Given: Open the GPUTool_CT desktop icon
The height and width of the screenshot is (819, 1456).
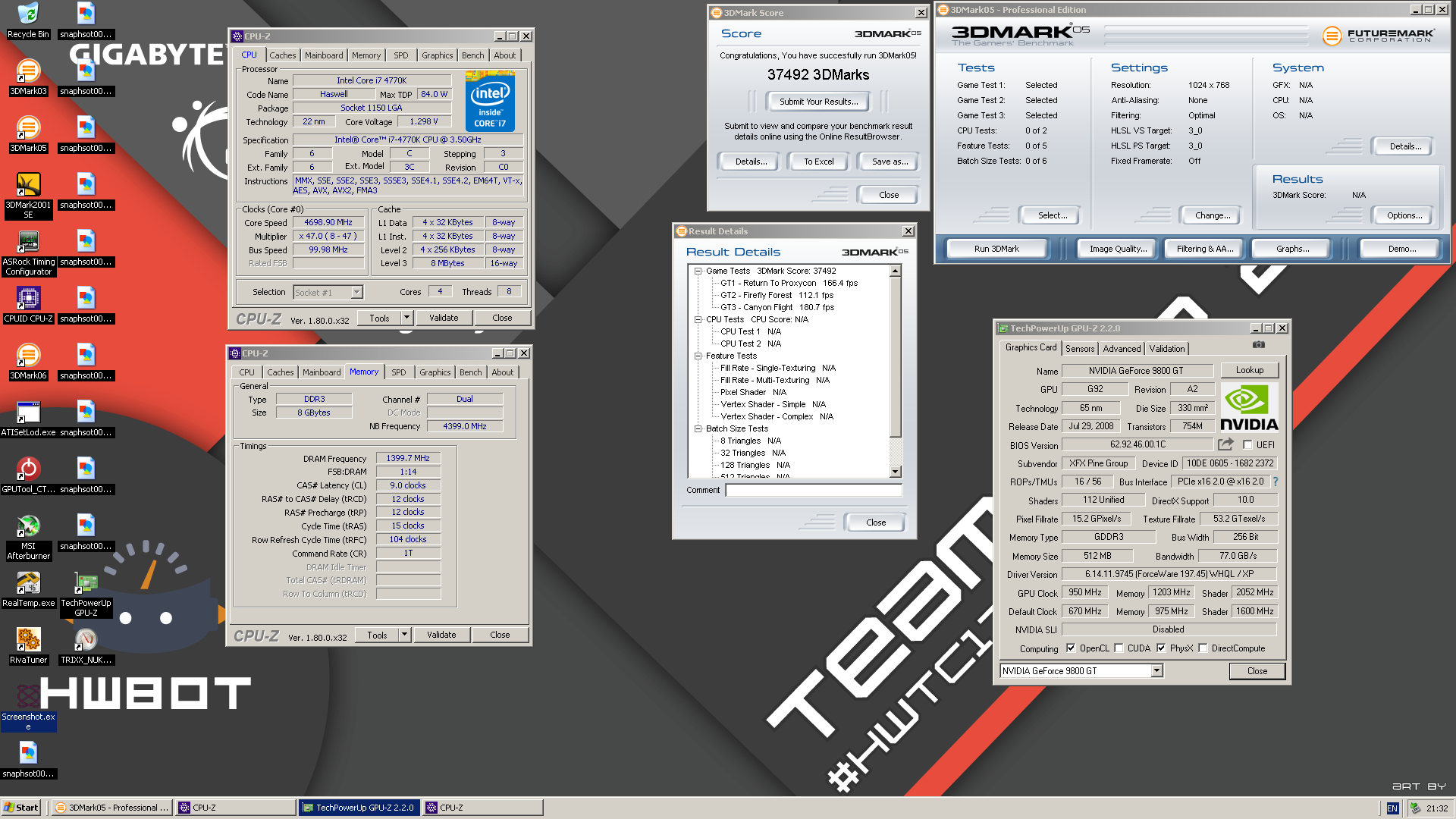Looking at the screenshot, I should pos(28,475).
